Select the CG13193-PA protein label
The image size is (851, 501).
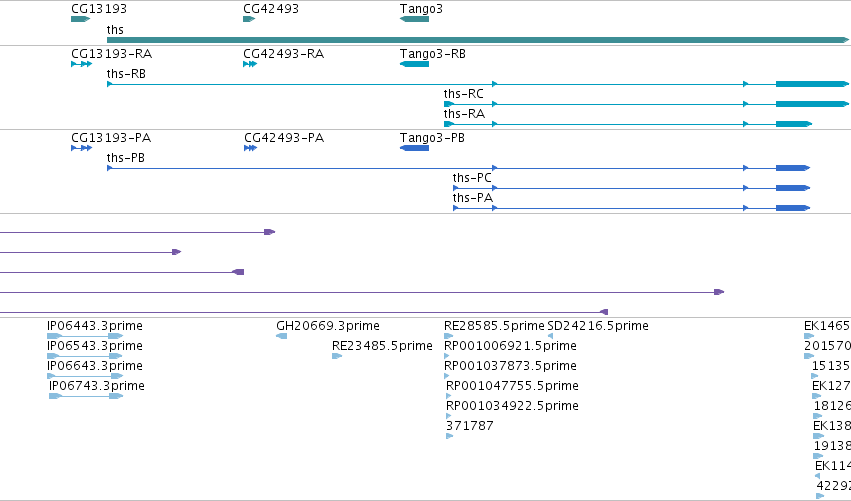coord(111,138)
